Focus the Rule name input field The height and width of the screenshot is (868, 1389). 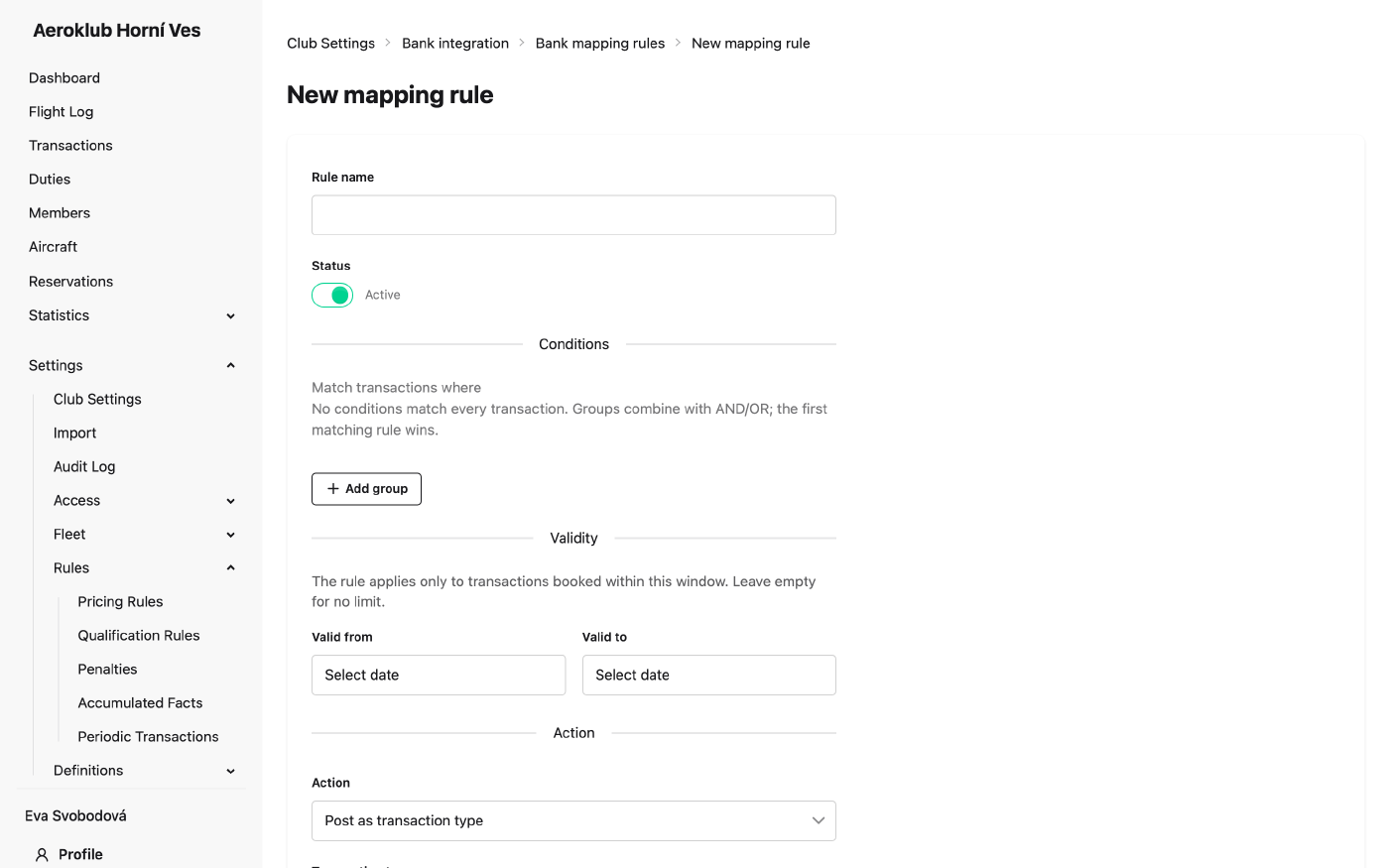(573, 215)
